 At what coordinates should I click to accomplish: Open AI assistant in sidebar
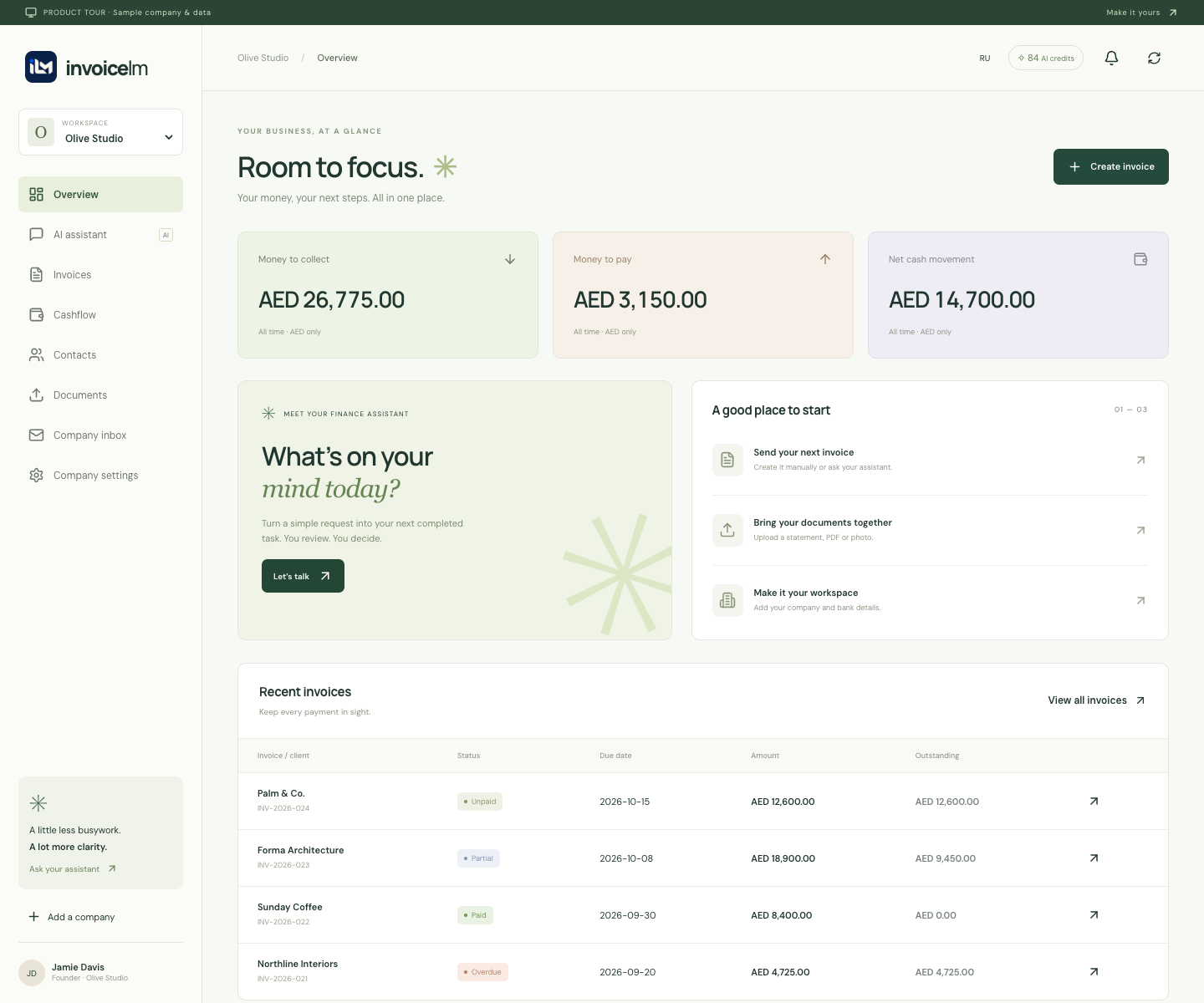(100, 235)
